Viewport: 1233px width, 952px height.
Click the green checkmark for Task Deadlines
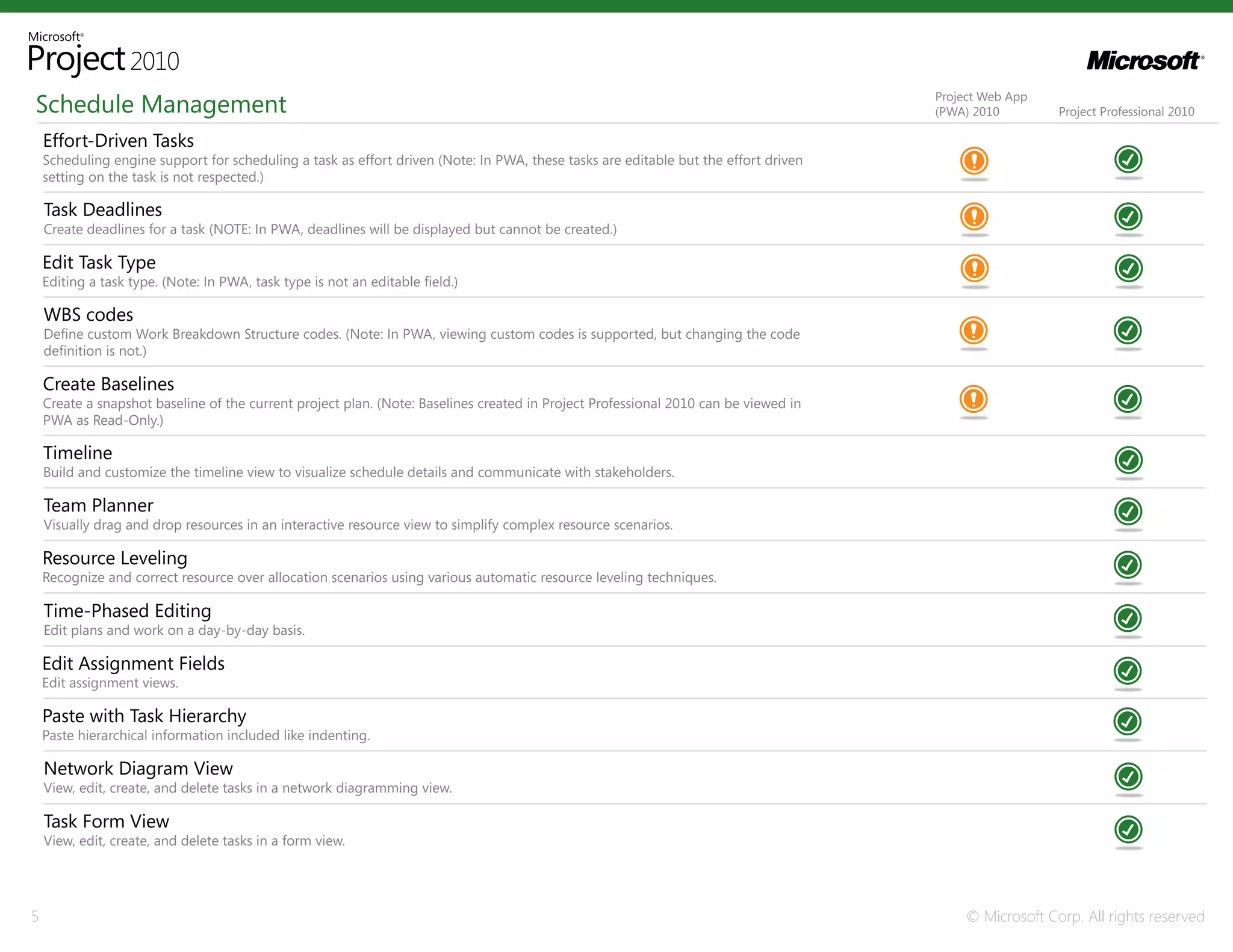tap(1128, 217)
